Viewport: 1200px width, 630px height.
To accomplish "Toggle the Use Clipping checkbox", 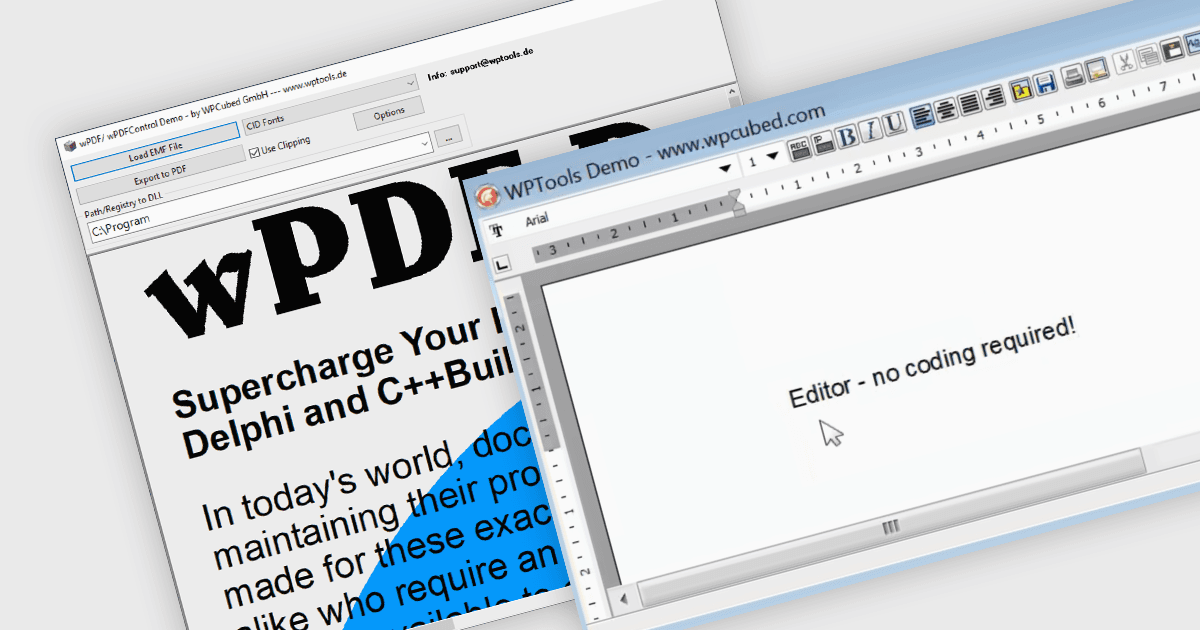I will [254, 152].
